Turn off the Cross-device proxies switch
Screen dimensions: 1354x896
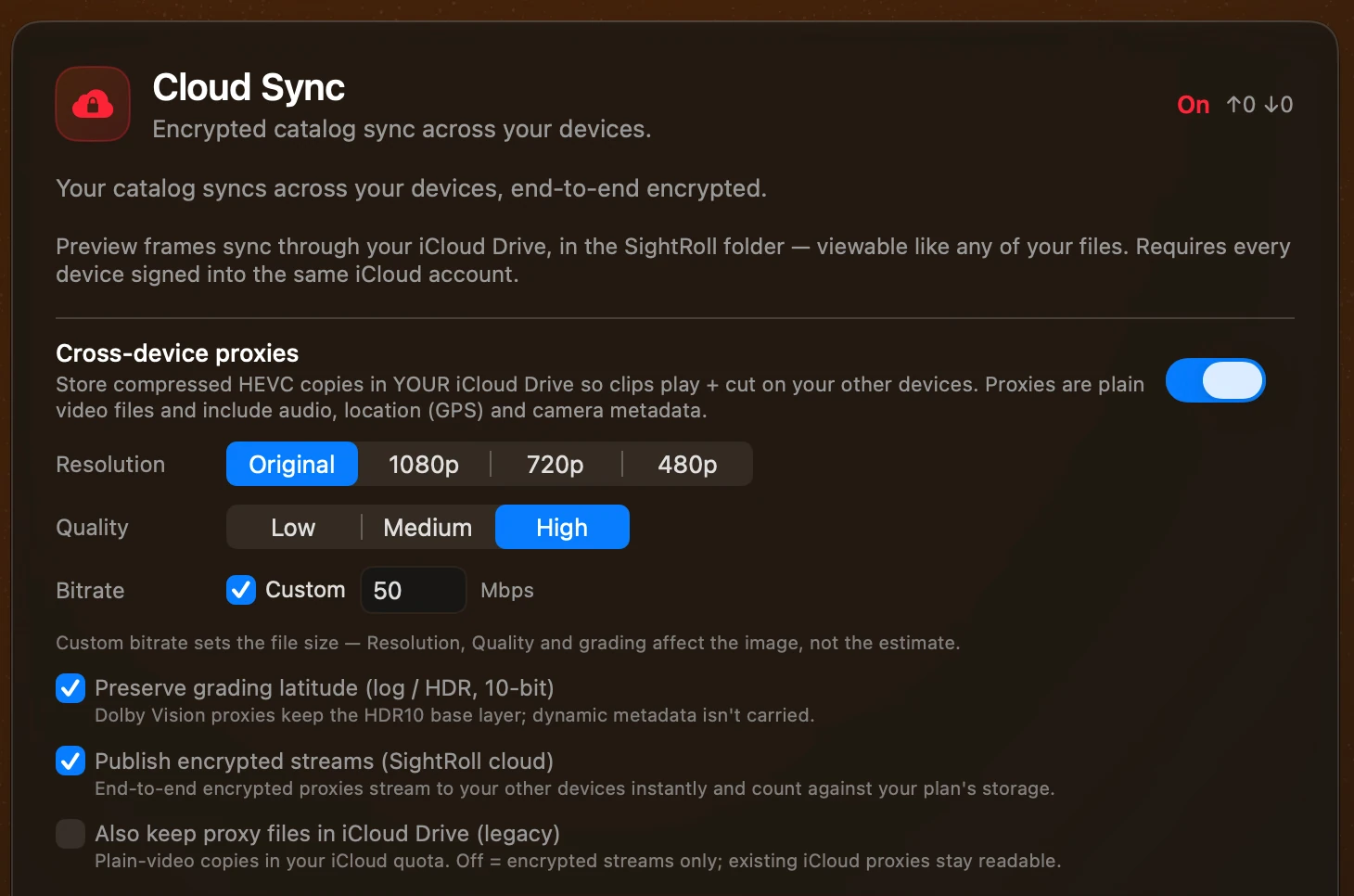pyautogui.click(x=1215, y=380)
